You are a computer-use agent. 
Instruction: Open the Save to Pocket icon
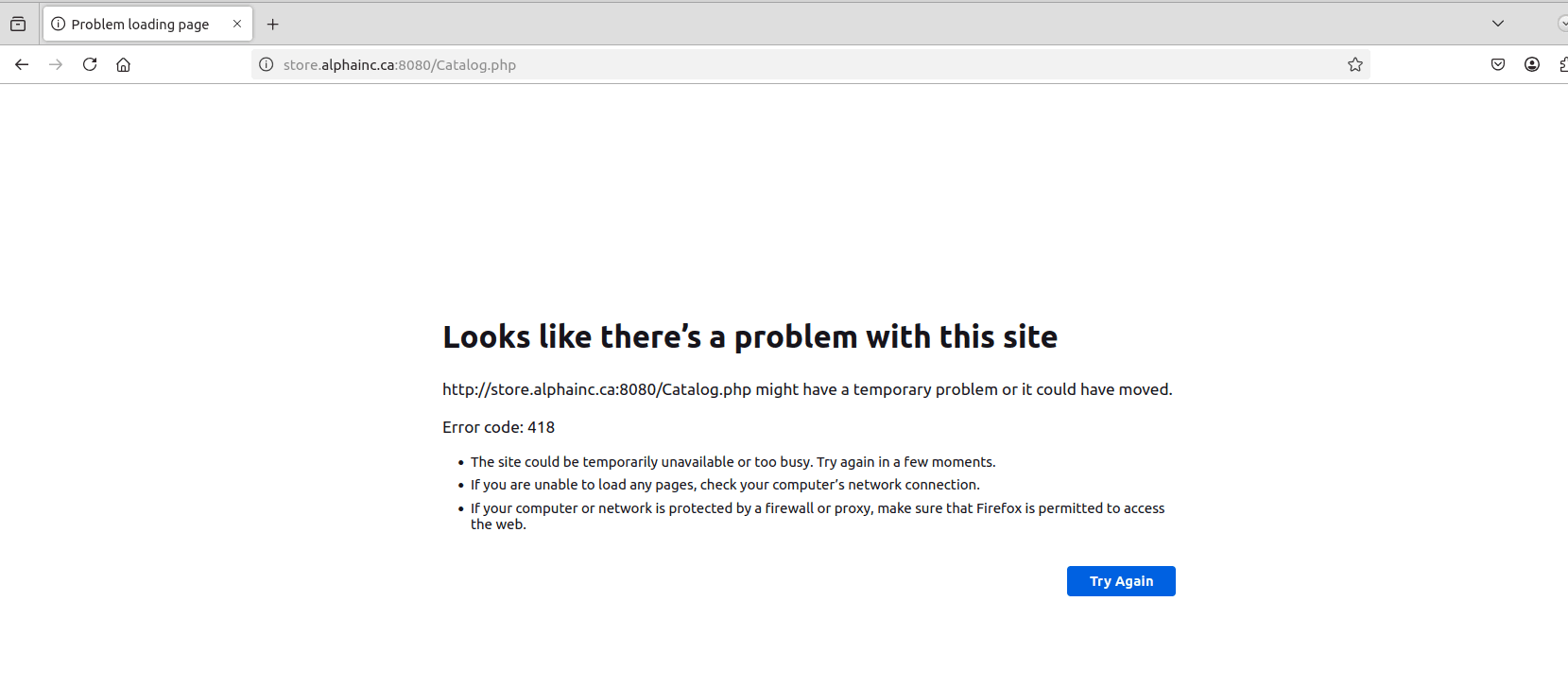coord(1498,64)
